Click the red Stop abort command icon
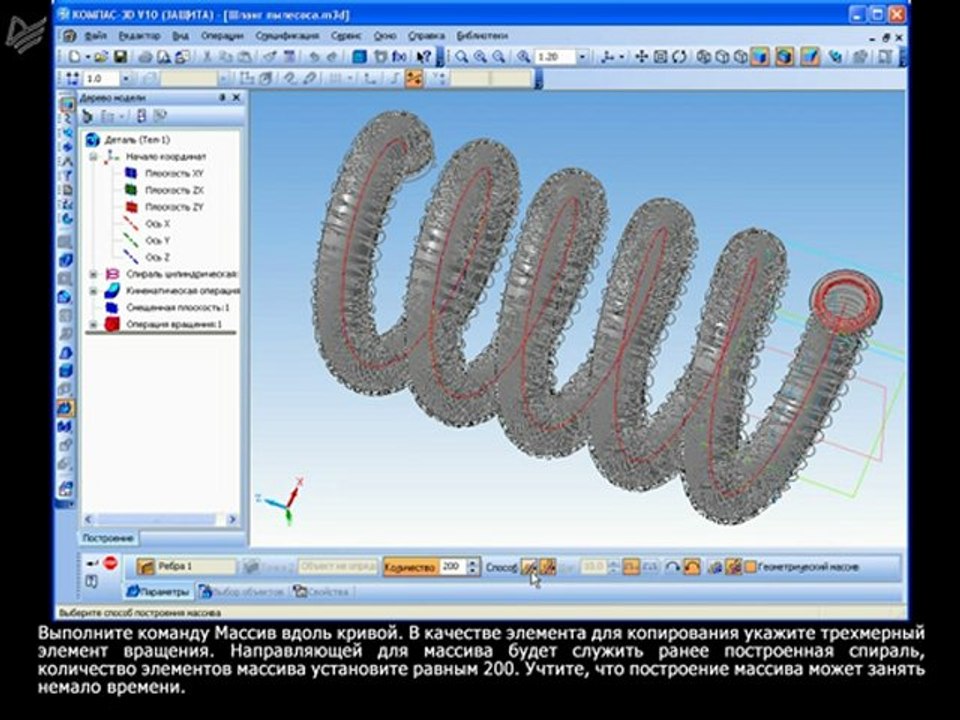The height and width of the screenshot is (720, 960). 110,562
